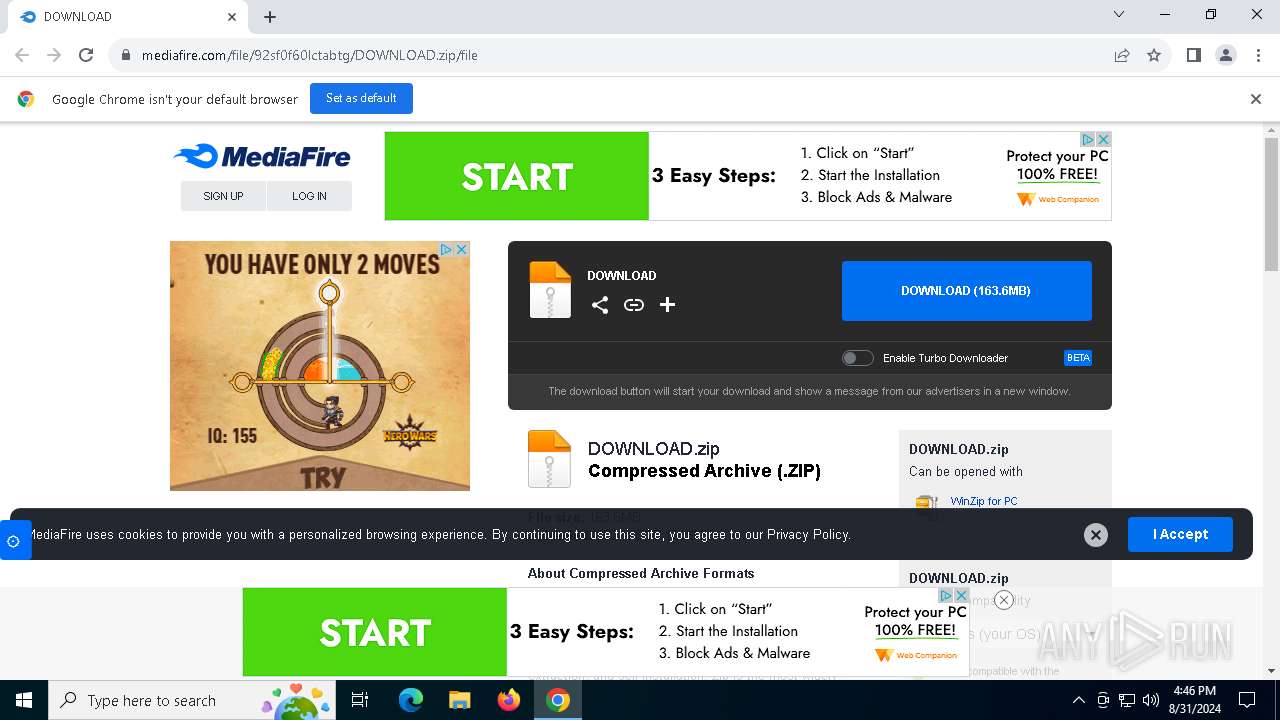1280x720 pixels.
Task: Bookmark this page with the star icon
Action: 1154,55
